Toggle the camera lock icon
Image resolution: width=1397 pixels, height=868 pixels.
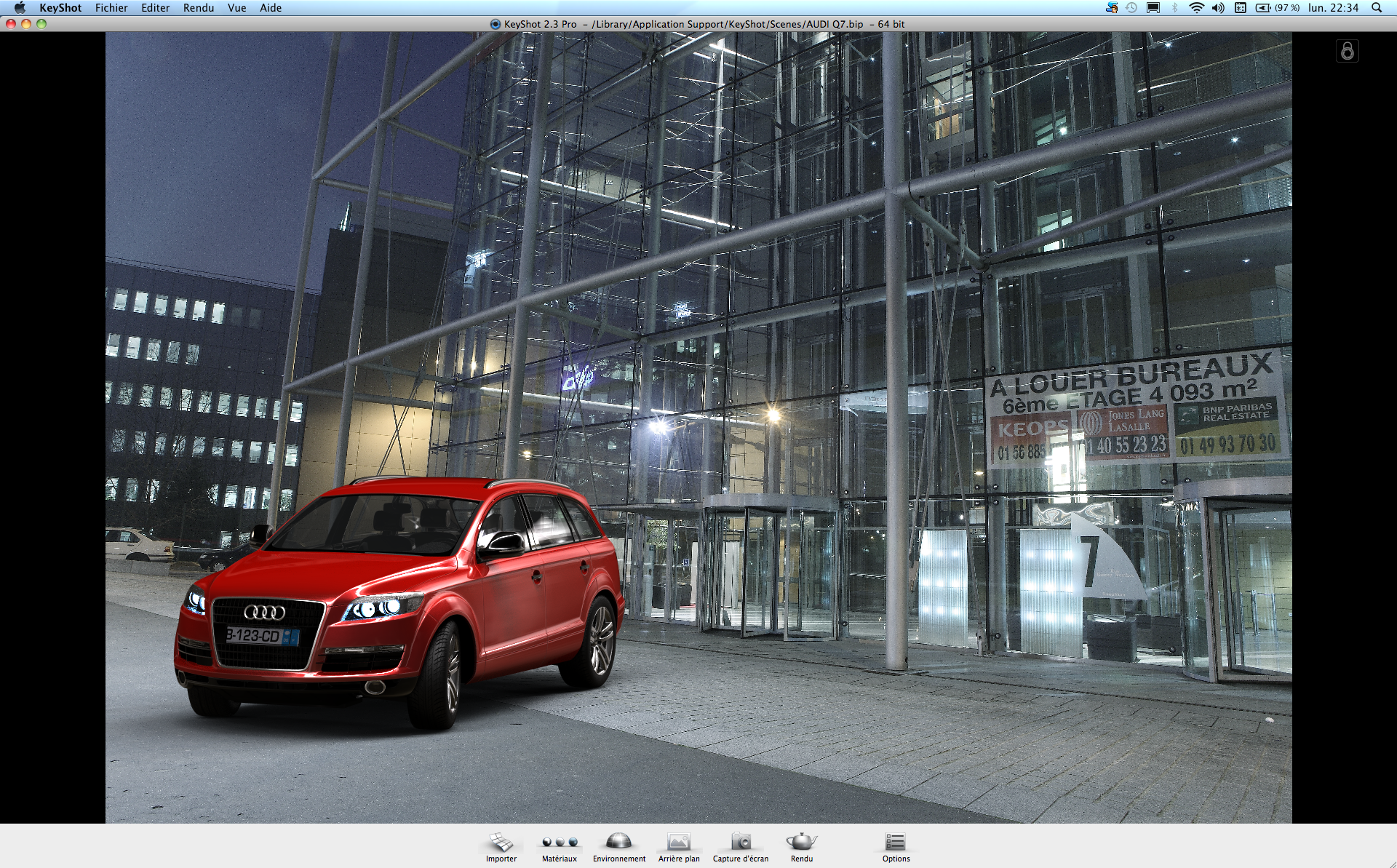coord(1347,51)
